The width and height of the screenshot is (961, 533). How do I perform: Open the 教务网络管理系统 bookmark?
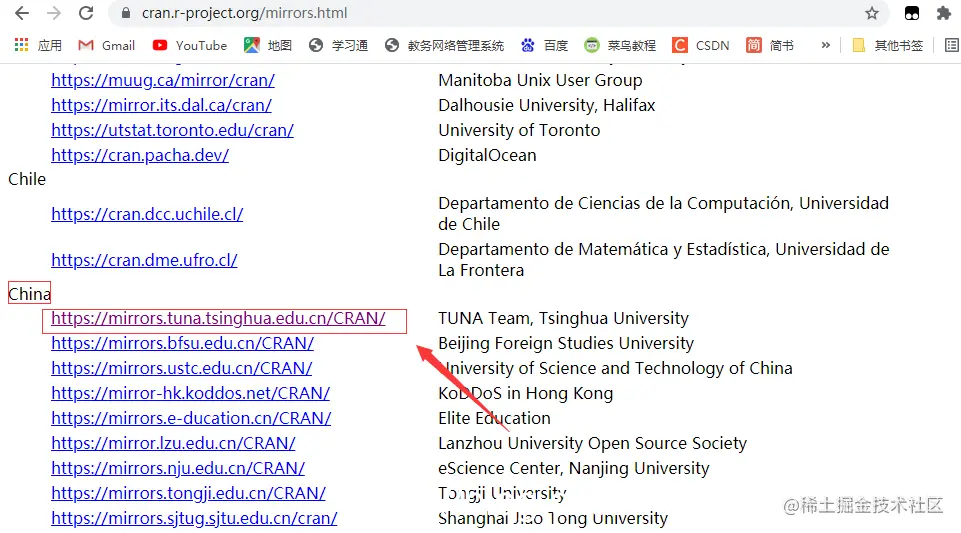tap(444, 45)
